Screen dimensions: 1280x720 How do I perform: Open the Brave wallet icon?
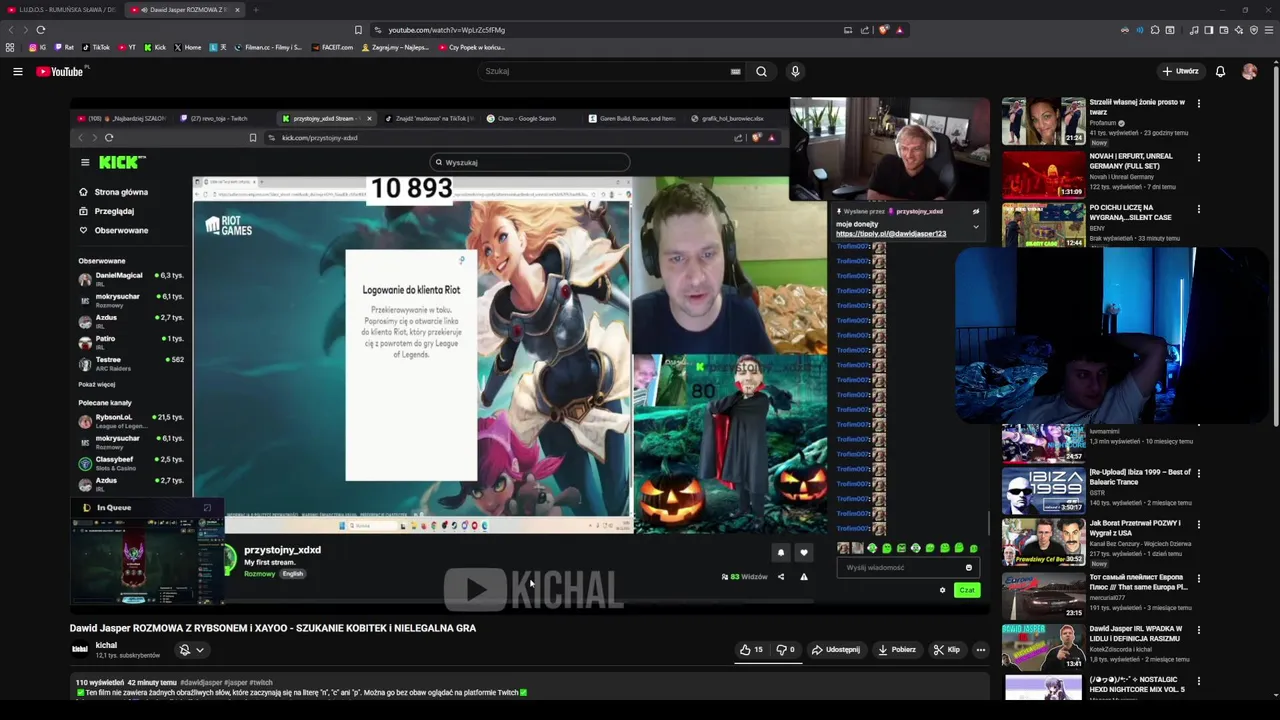pyautogui.click(x=1223, y=30)
